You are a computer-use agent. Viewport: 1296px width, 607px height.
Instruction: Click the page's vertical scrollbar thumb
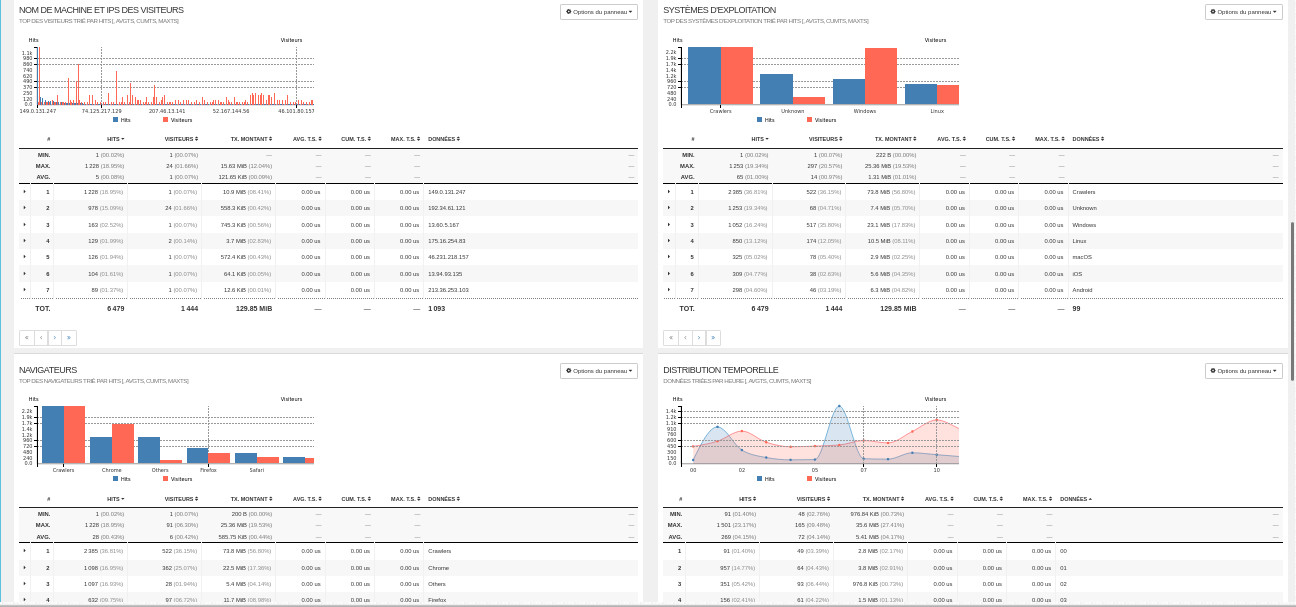point(1292,300)
